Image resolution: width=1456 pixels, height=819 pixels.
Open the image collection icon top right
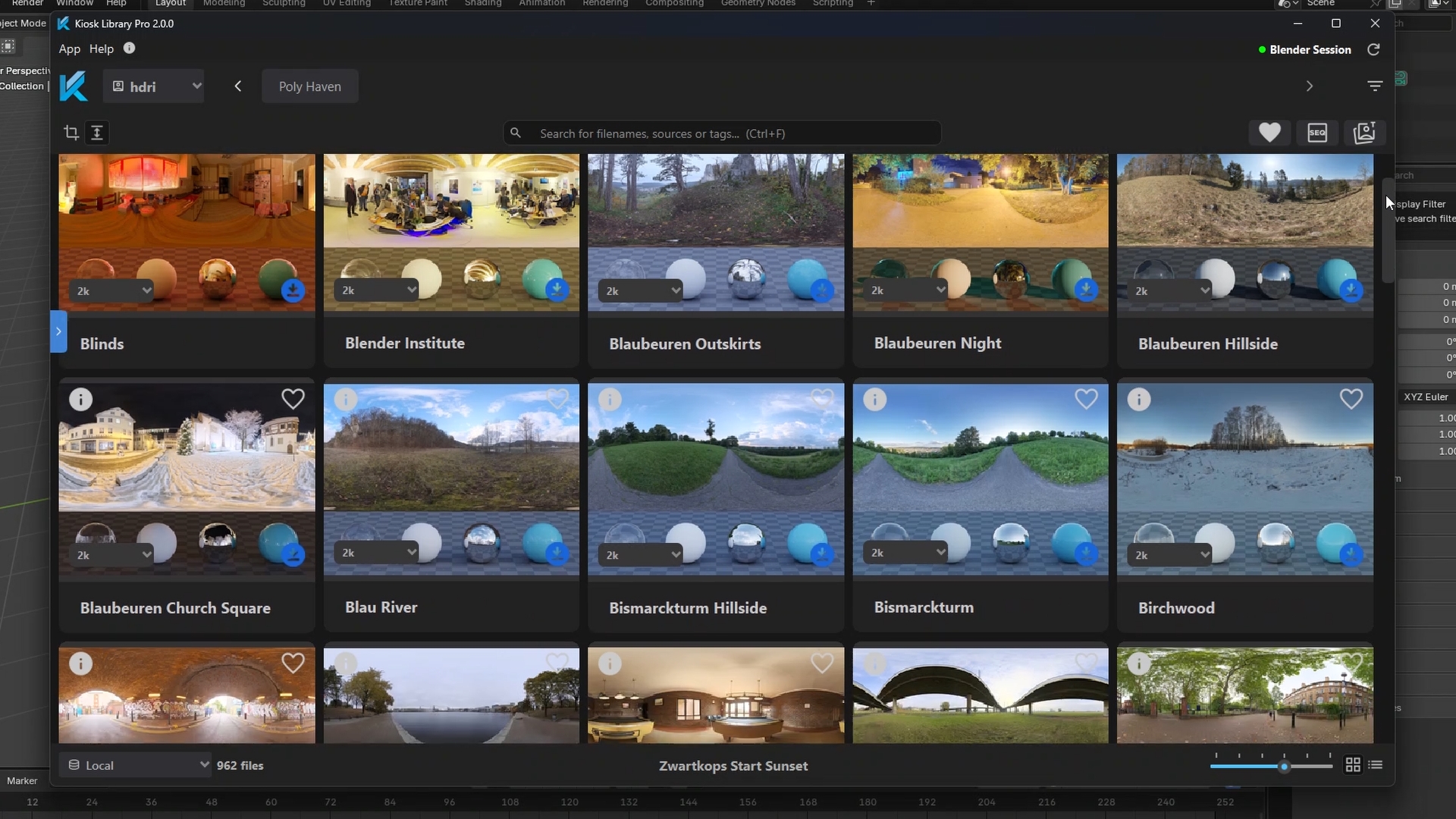(1364, 133)
